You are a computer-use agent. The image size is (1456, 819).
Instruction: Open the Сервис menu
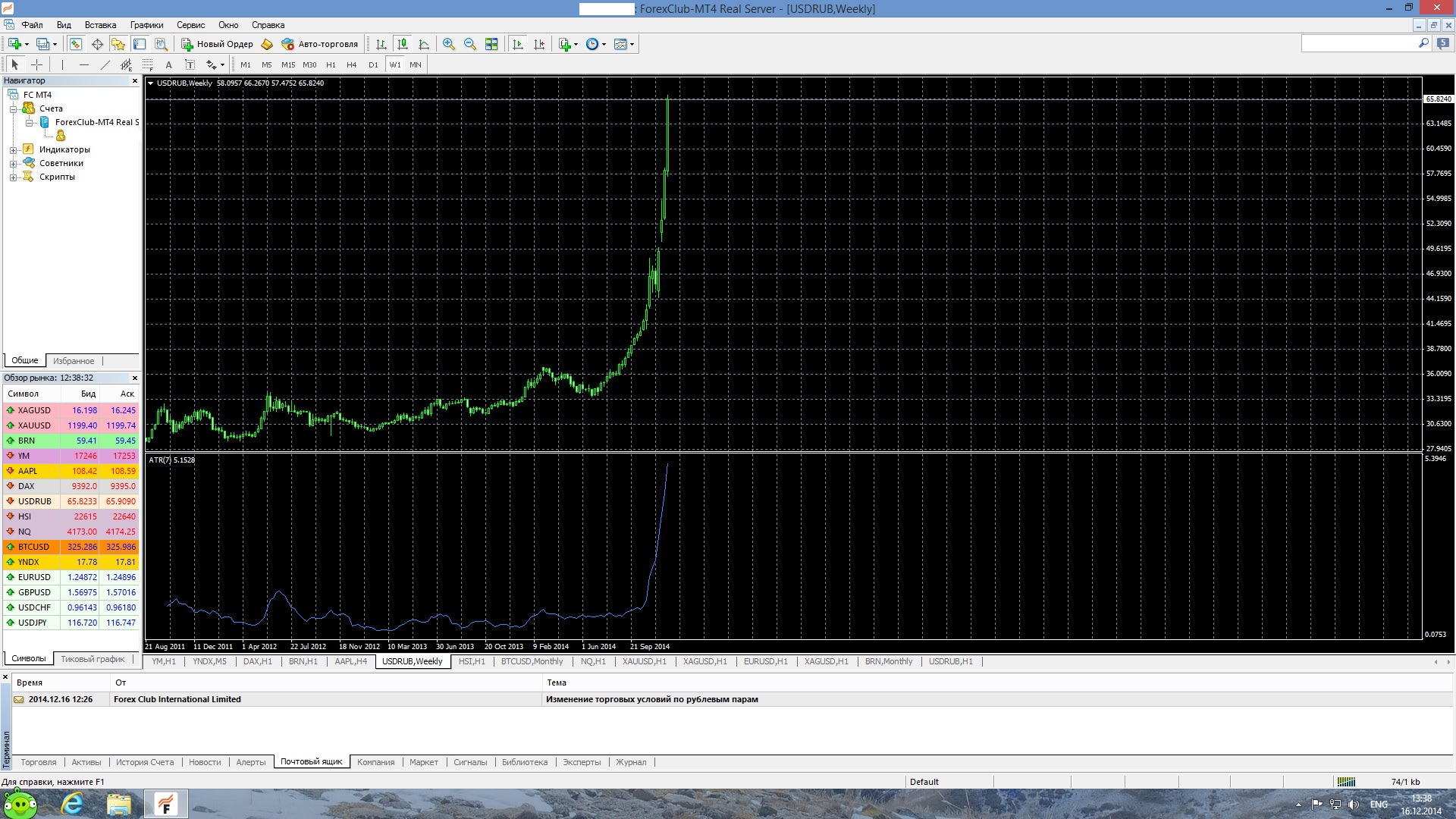(x=190, y=25)
